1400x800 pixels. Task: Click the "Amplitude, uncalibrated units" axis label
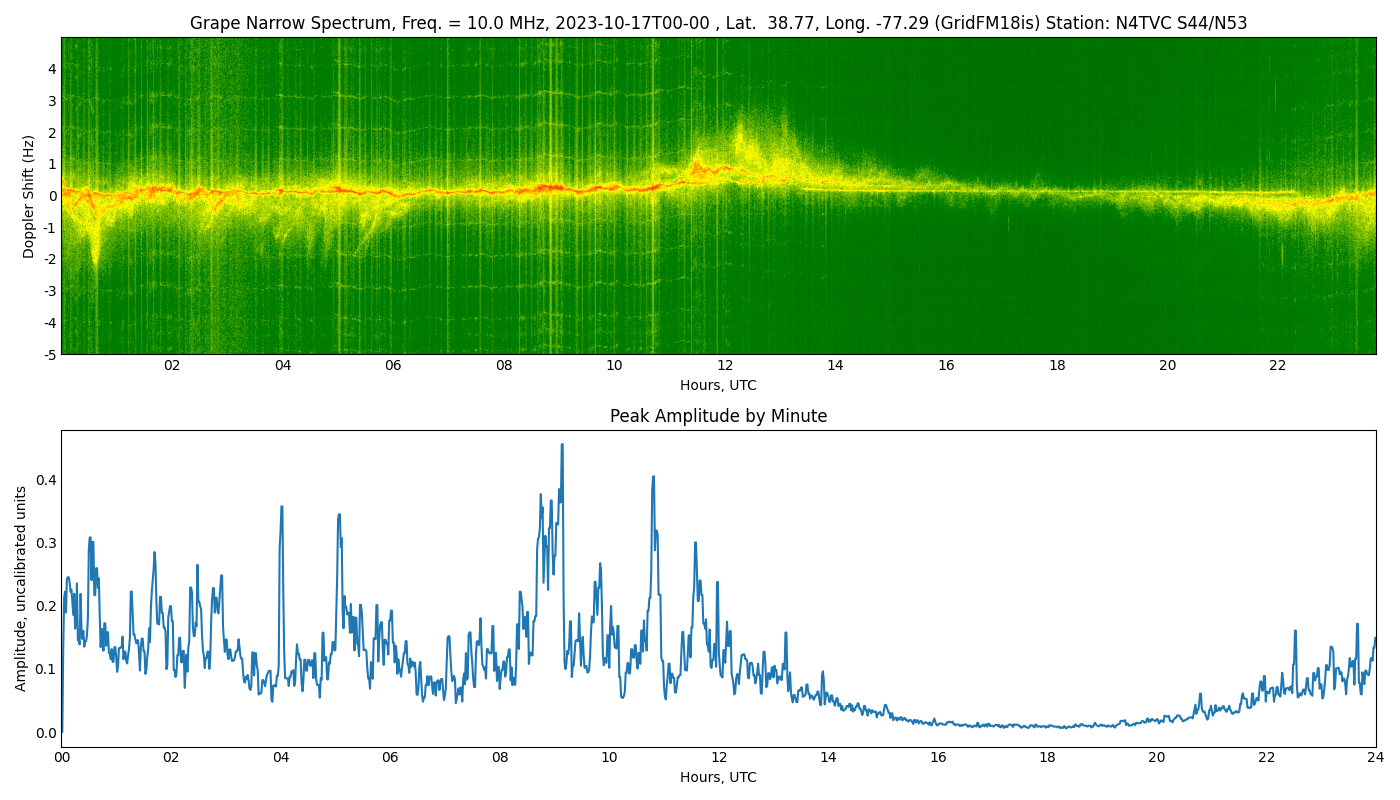point(21,588)
